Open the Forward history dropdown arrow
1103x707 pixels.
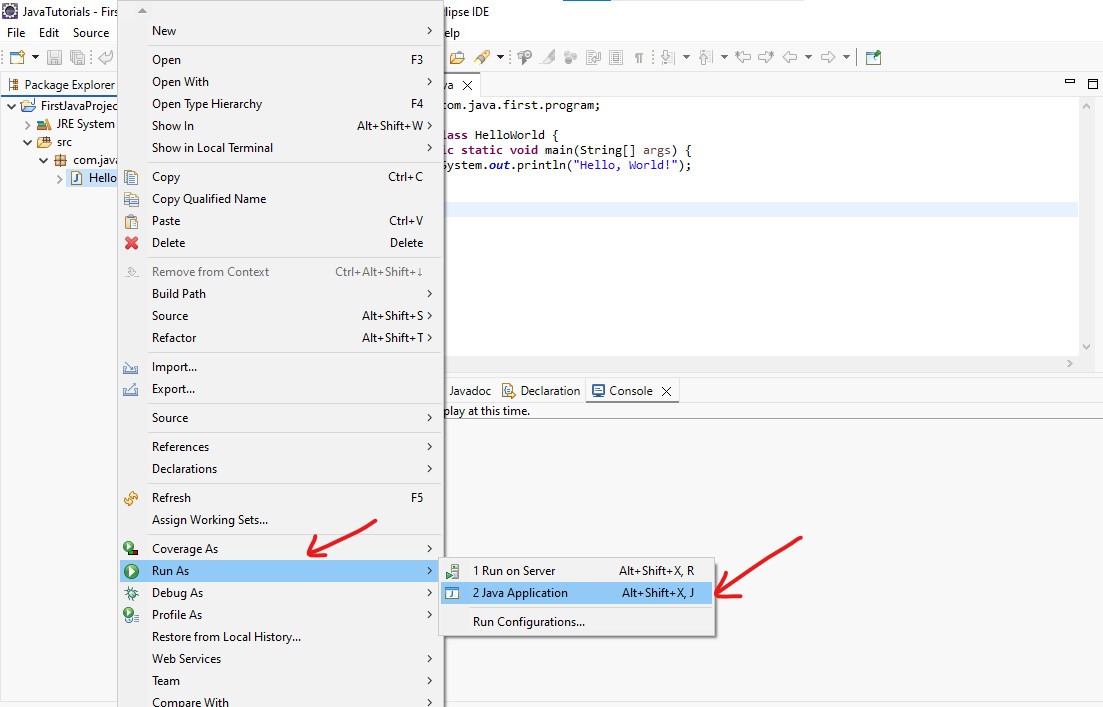(846, 57)
